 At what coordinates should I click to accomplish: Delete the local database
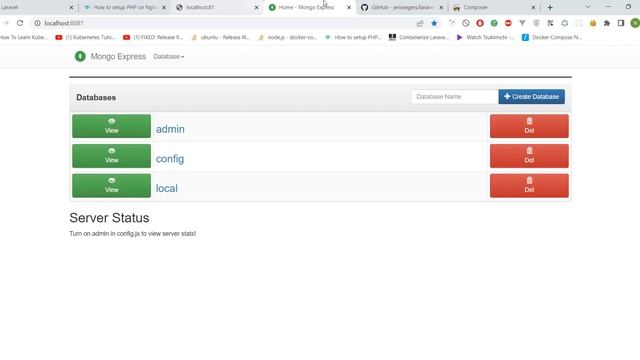(529, 186)
